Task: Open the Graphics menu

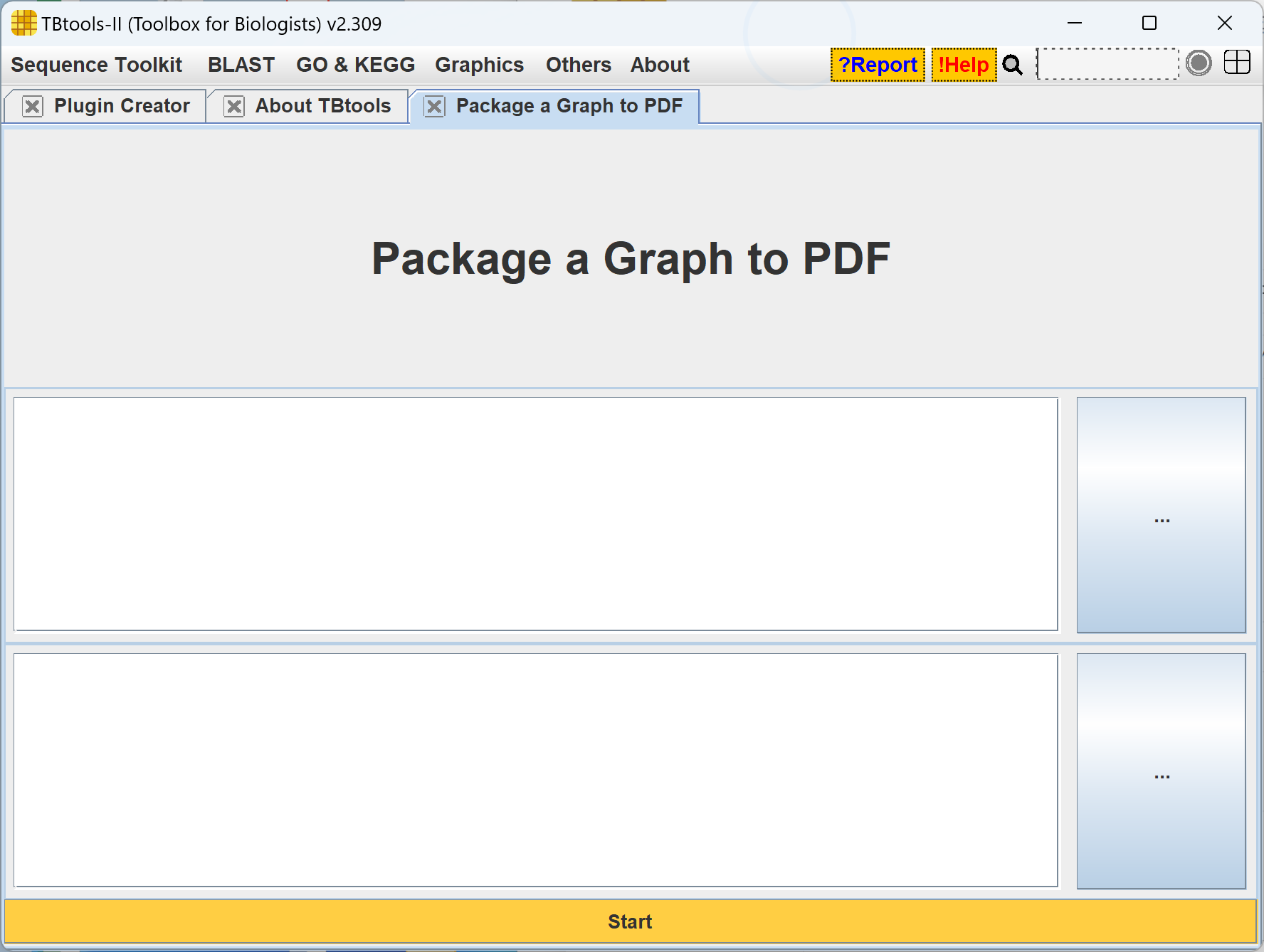Action: [479, 65]
